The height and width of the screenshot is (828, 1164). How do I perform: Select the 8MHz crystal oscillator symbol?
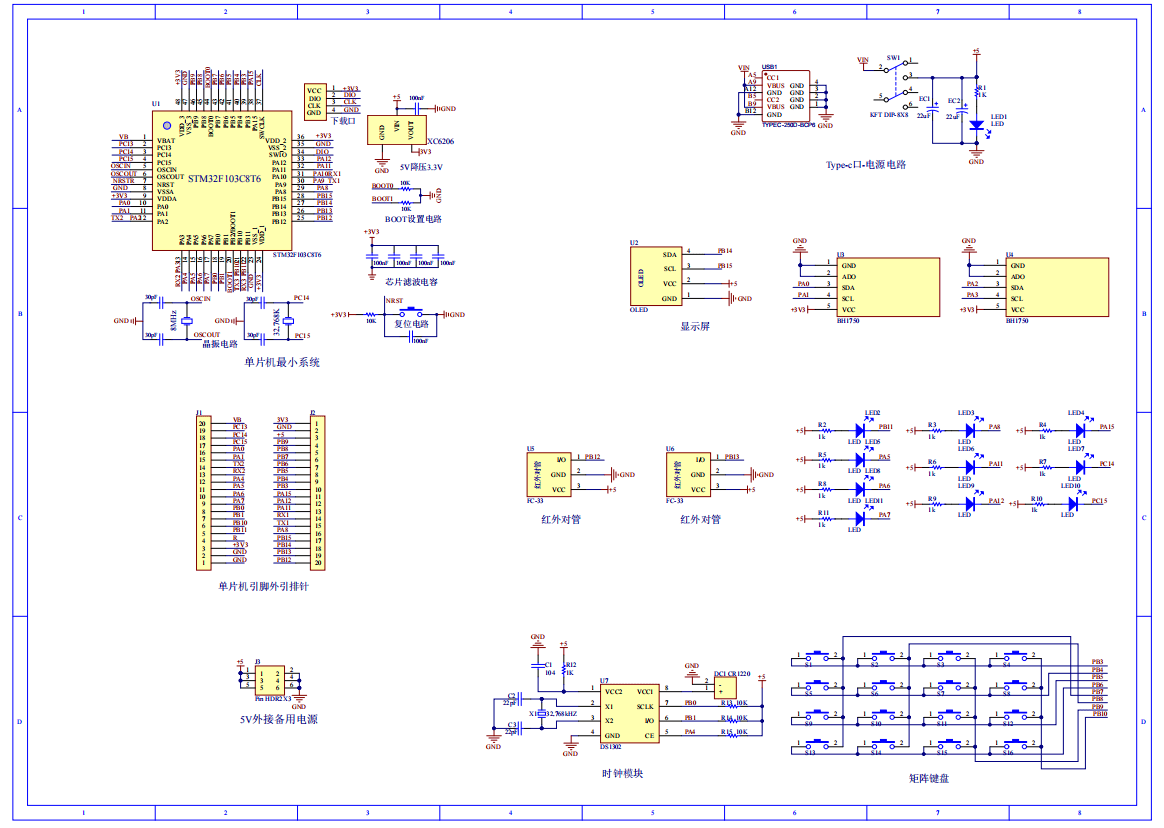(187, 321)
